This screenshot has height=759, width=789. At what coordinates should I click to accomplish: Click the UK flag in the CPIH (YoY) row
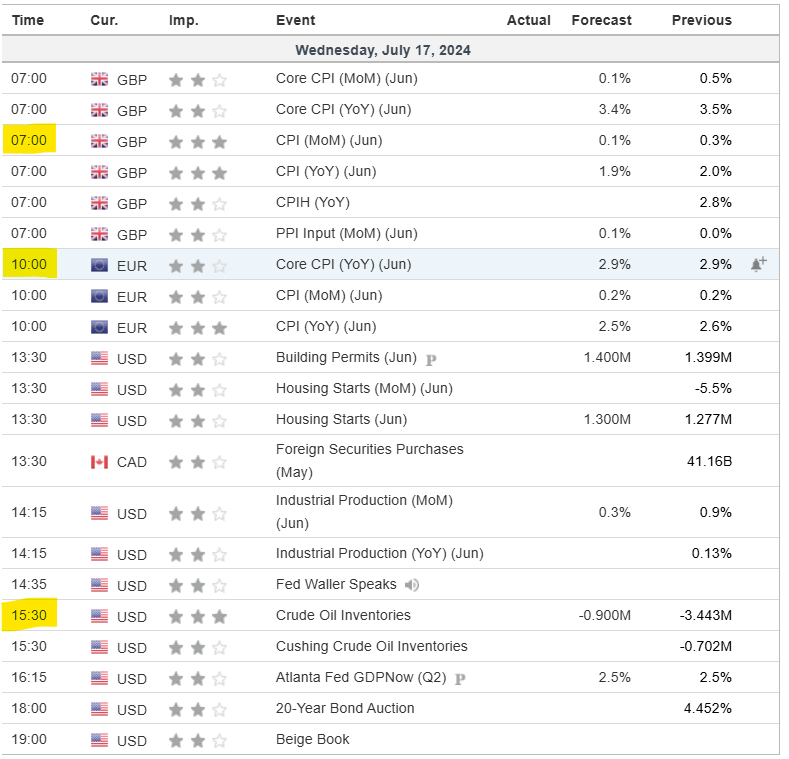coord(99,203)
